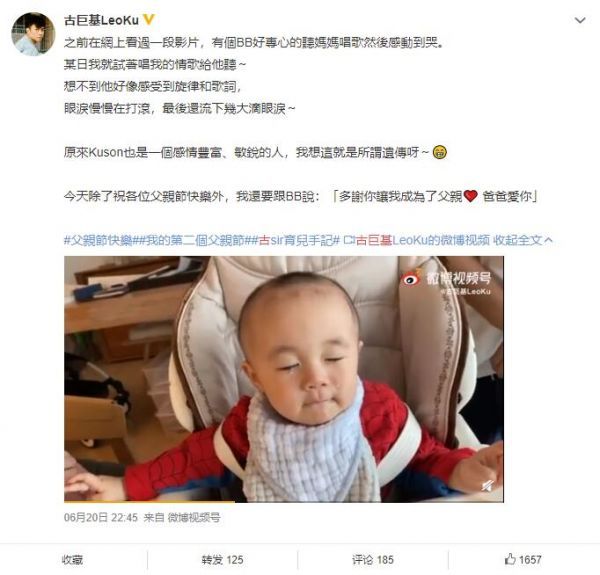Viewport: 600px width, 575px height.
Task: Open the 古巨基LeoKu username link
Action: coord(101,20)
